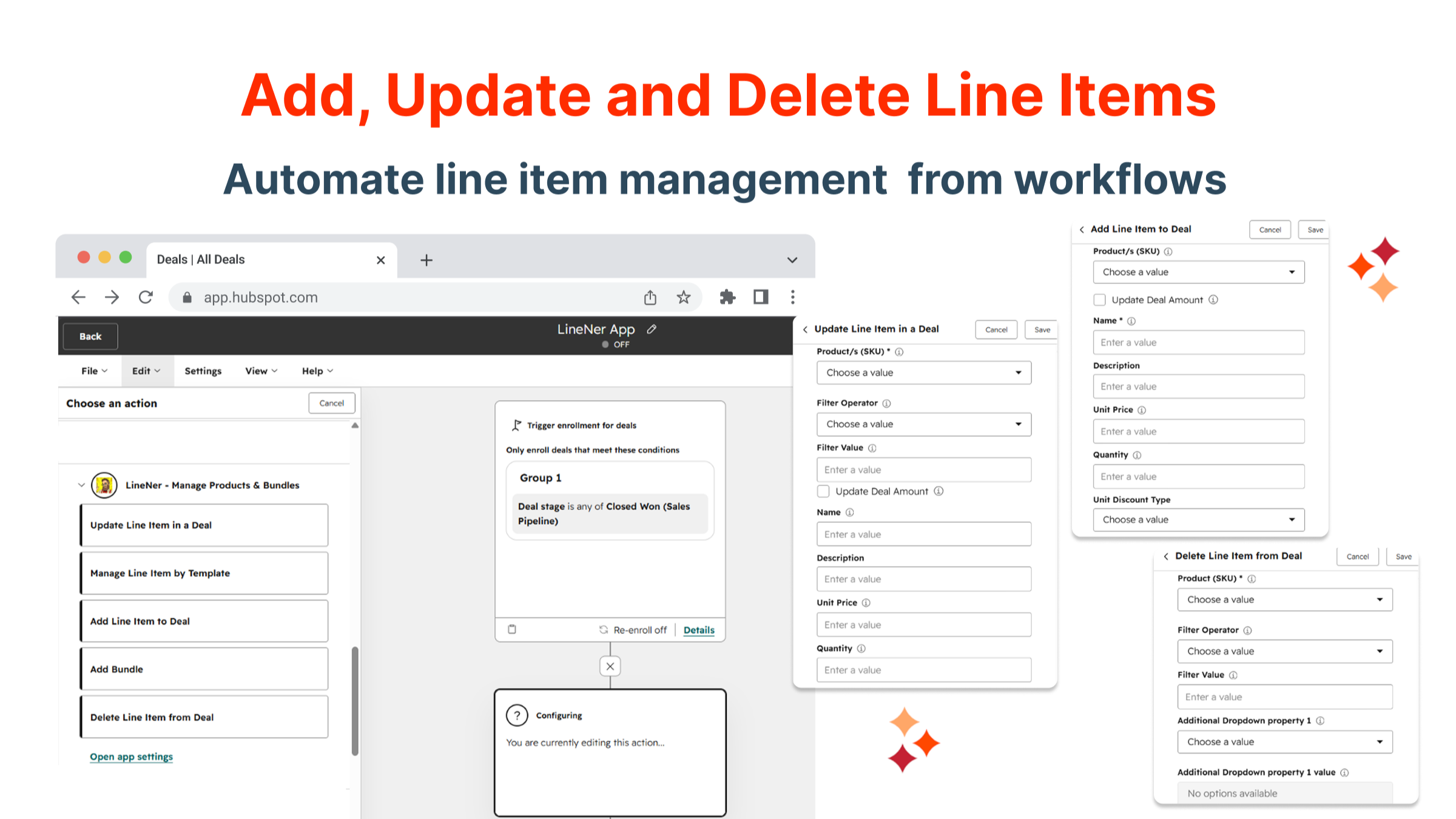1456x819 pixels.
Task: Open the browser extensions puzzle icon
Action: [x=727, y=297]
